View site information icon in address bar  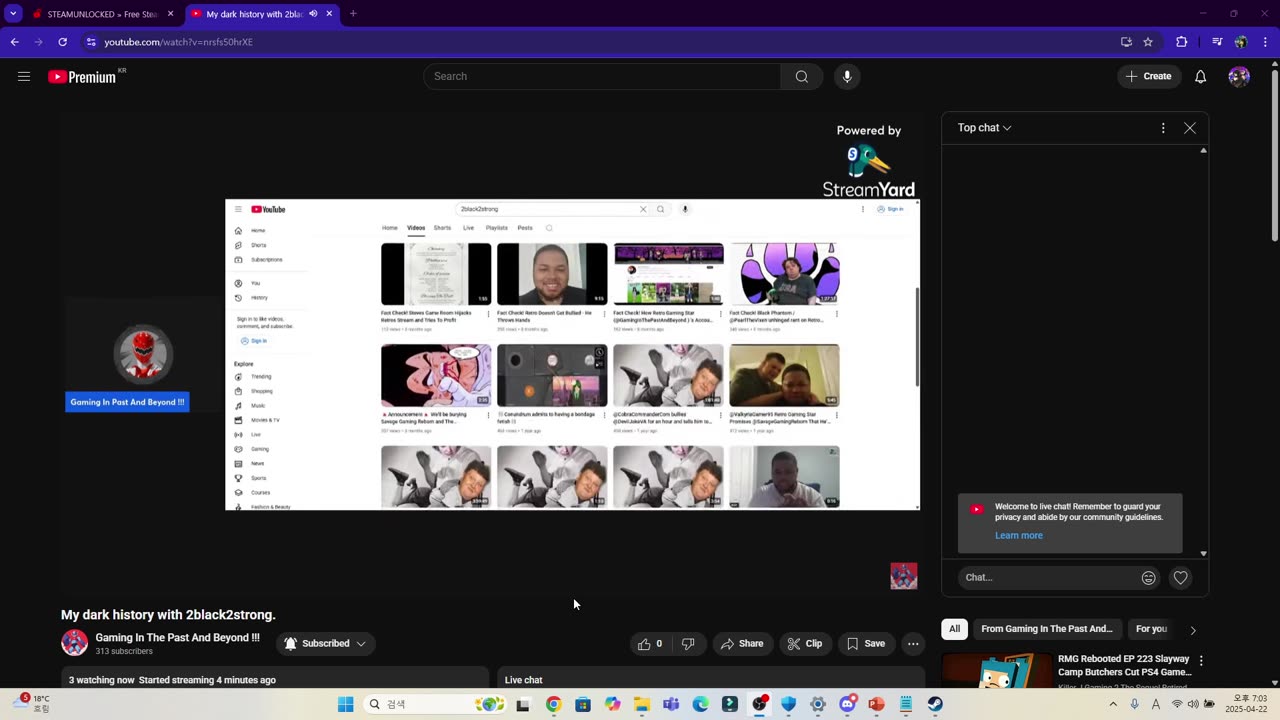[91, 42]
